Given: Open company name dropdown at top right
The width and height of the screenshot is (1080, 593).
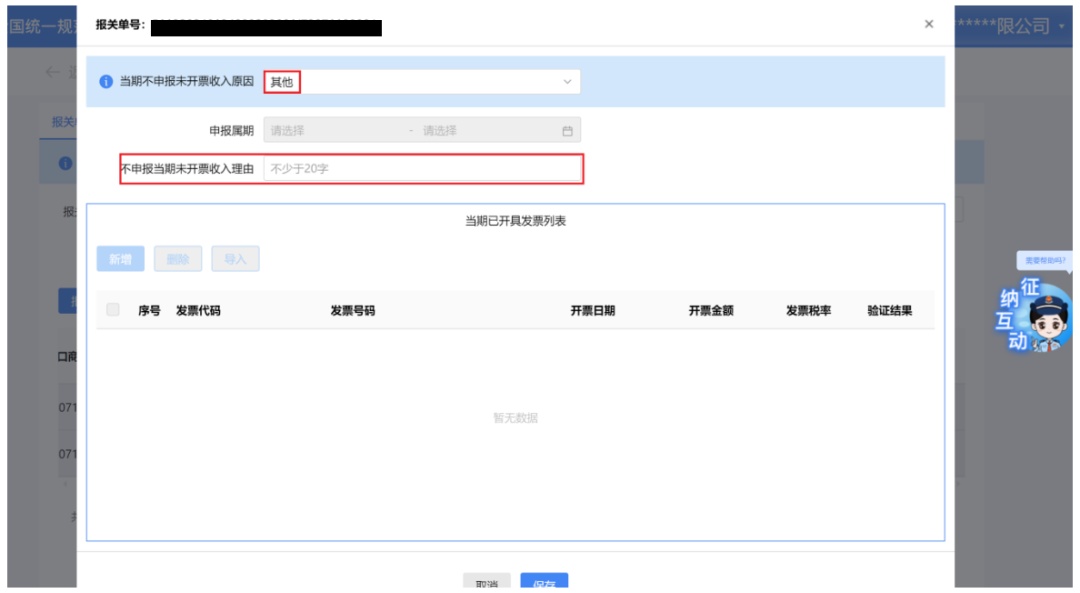Looking at the screenshot, I should click(x=1061, y=27).
